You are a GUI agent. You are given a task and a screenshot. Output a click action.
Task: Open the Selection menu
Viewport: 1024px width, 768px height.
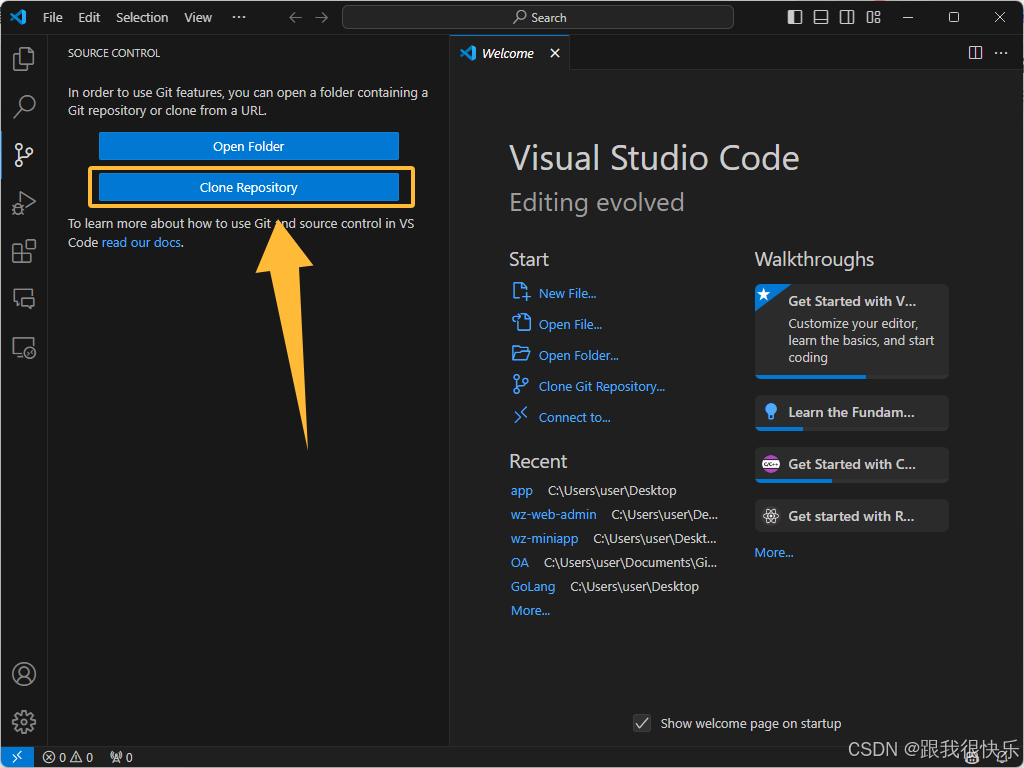click(x=142, y=18)
